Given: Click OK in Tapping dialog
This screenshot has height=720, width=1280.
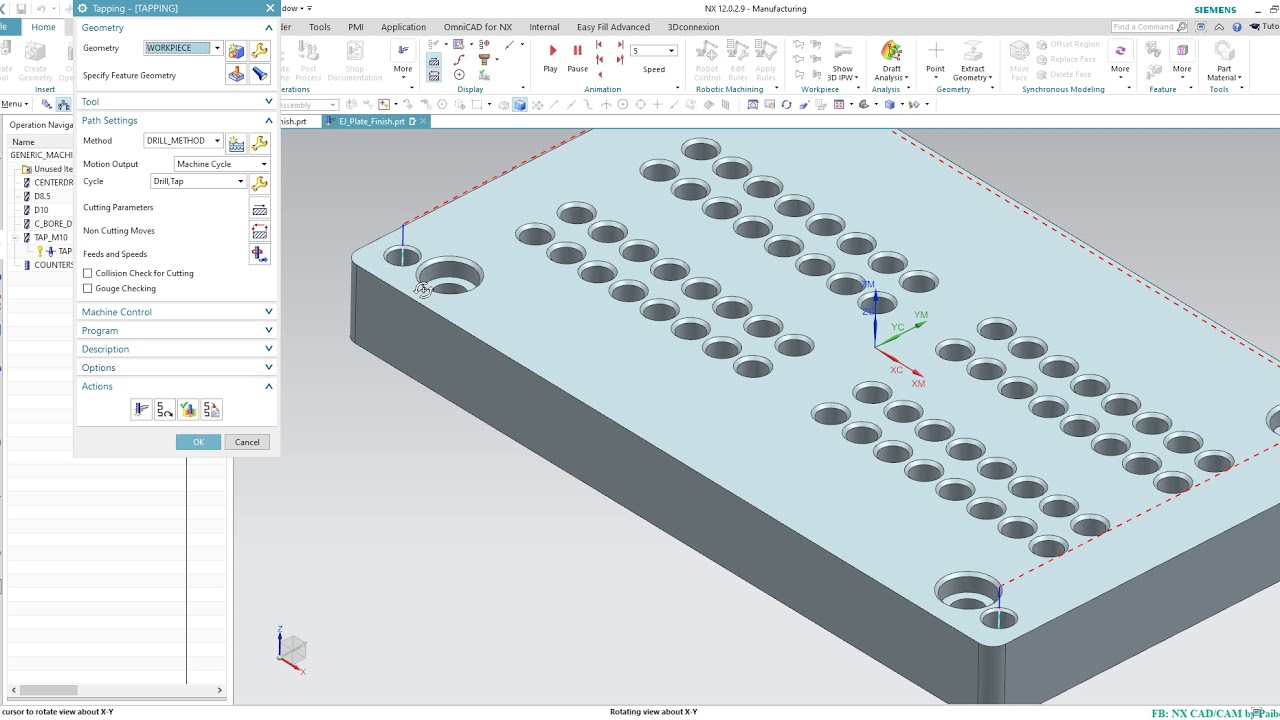Looking at the screenshot, I should [x=198, y=442].
